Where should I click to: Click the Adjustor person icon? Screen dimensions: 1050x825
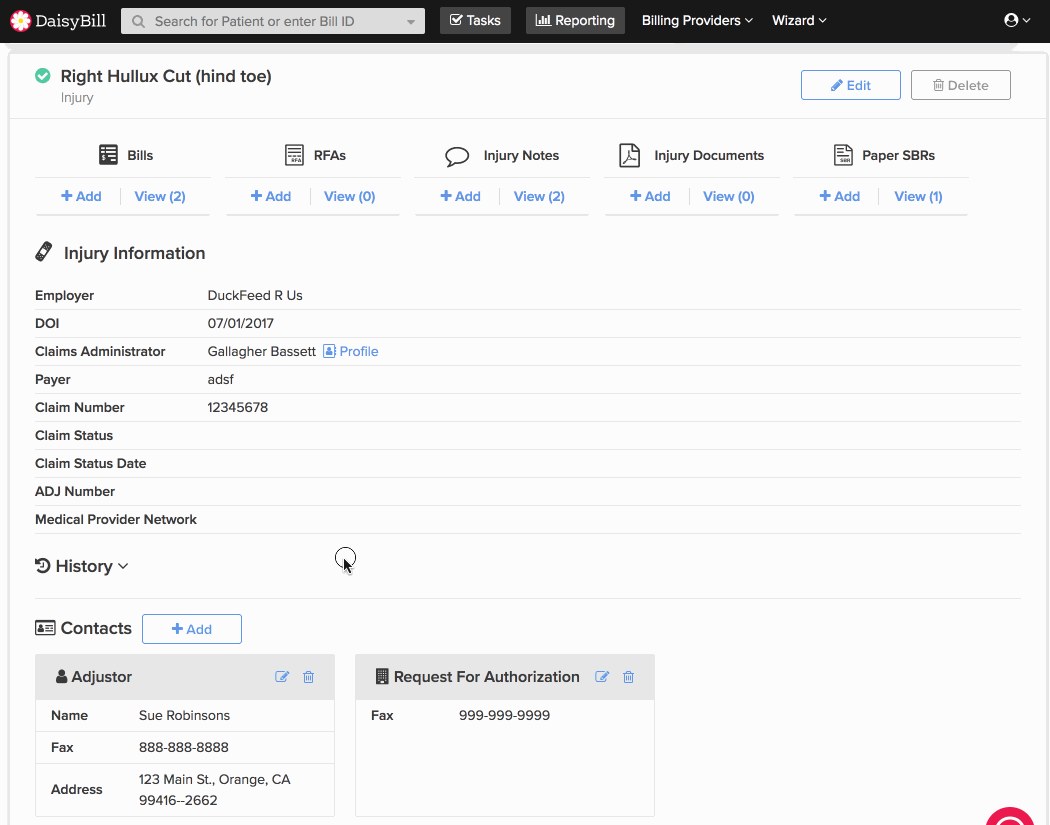point(62,676)
